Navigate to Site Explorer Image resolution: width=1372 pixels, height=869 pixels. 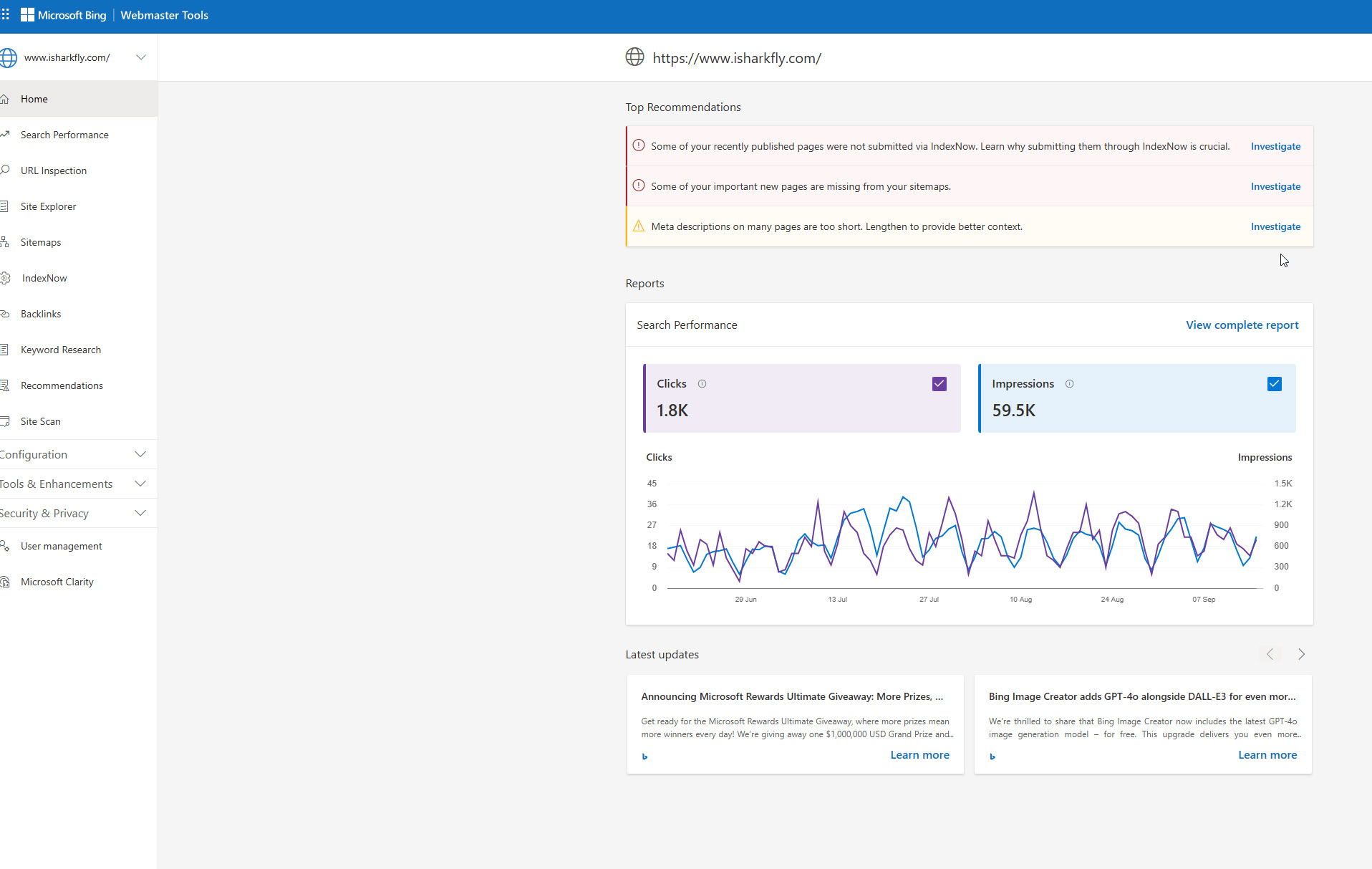79,206
